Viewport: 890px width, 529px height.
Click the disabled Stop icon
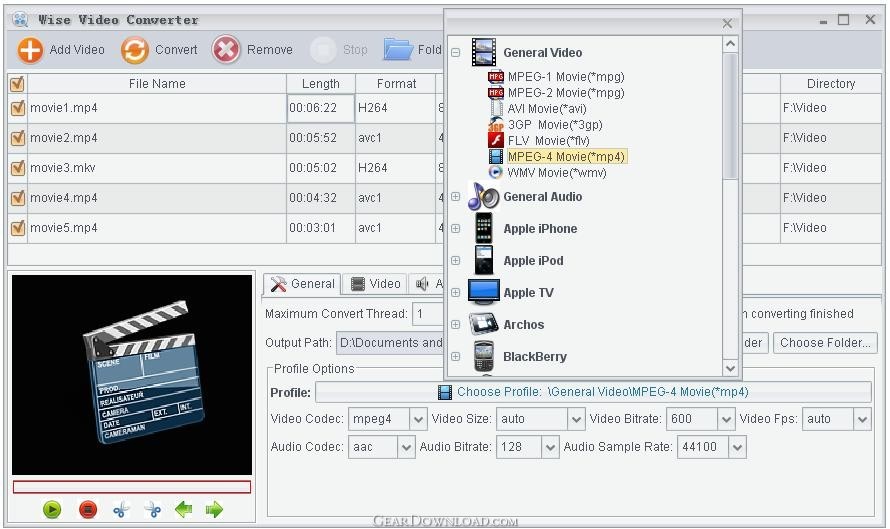point(323,50)
